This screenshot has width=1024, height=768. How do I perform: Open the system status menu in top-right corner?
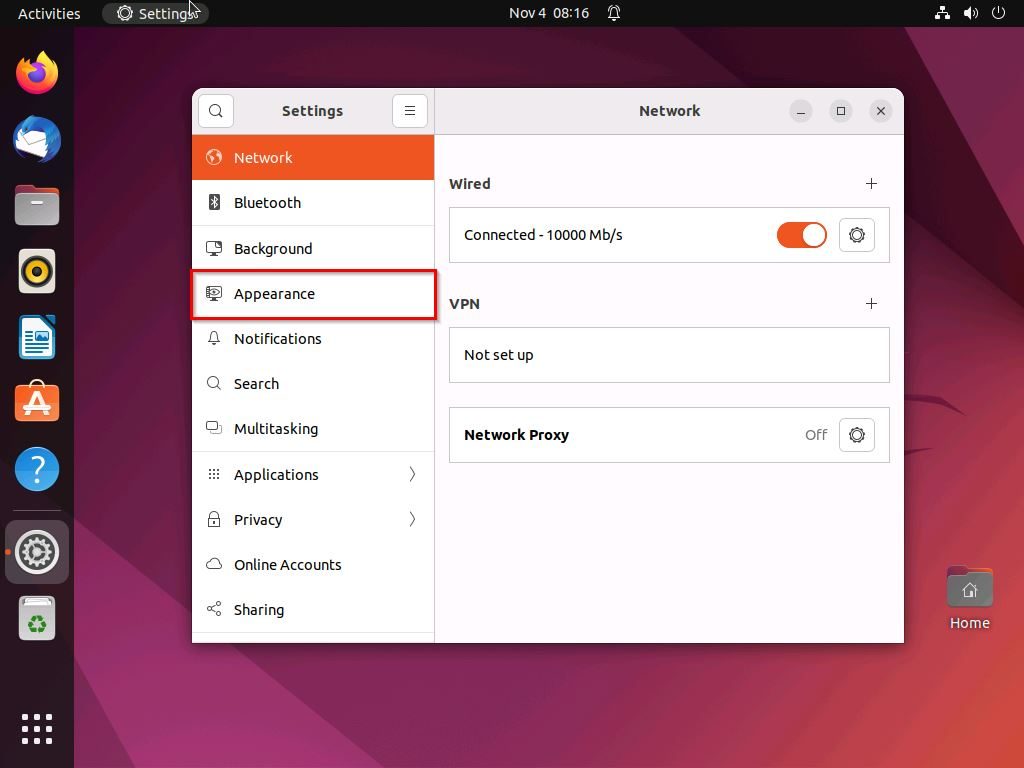(971, 13)
